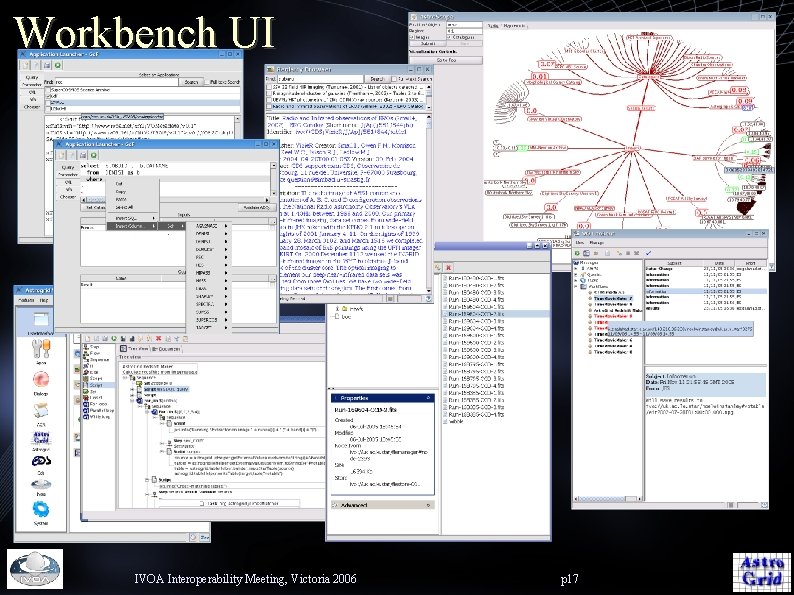Click the grey disc icon above System

point(41,485)
